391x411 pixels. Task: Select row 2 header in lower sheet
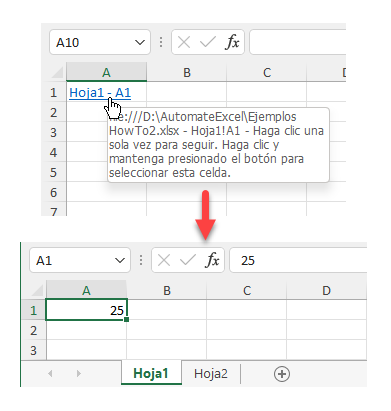tap(33, 330)
